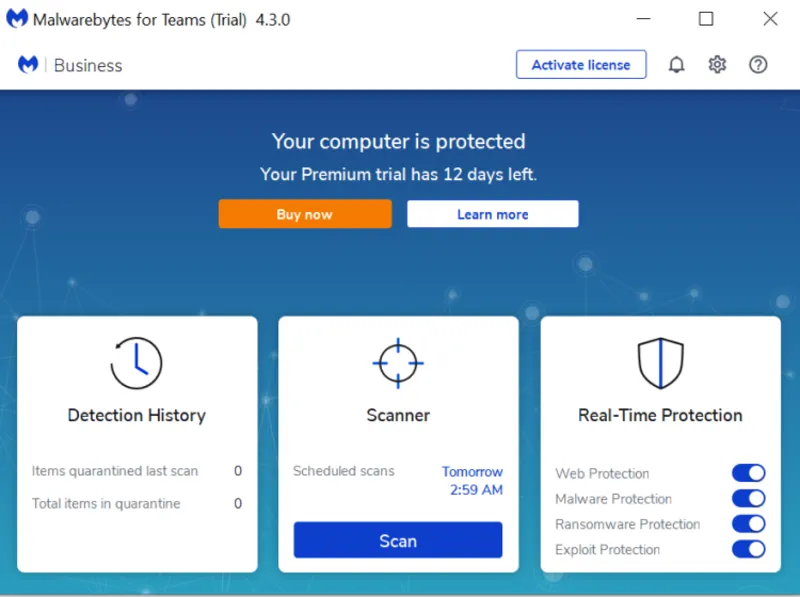Click the Malwarebytes Business logo icon

pos(28,65)
